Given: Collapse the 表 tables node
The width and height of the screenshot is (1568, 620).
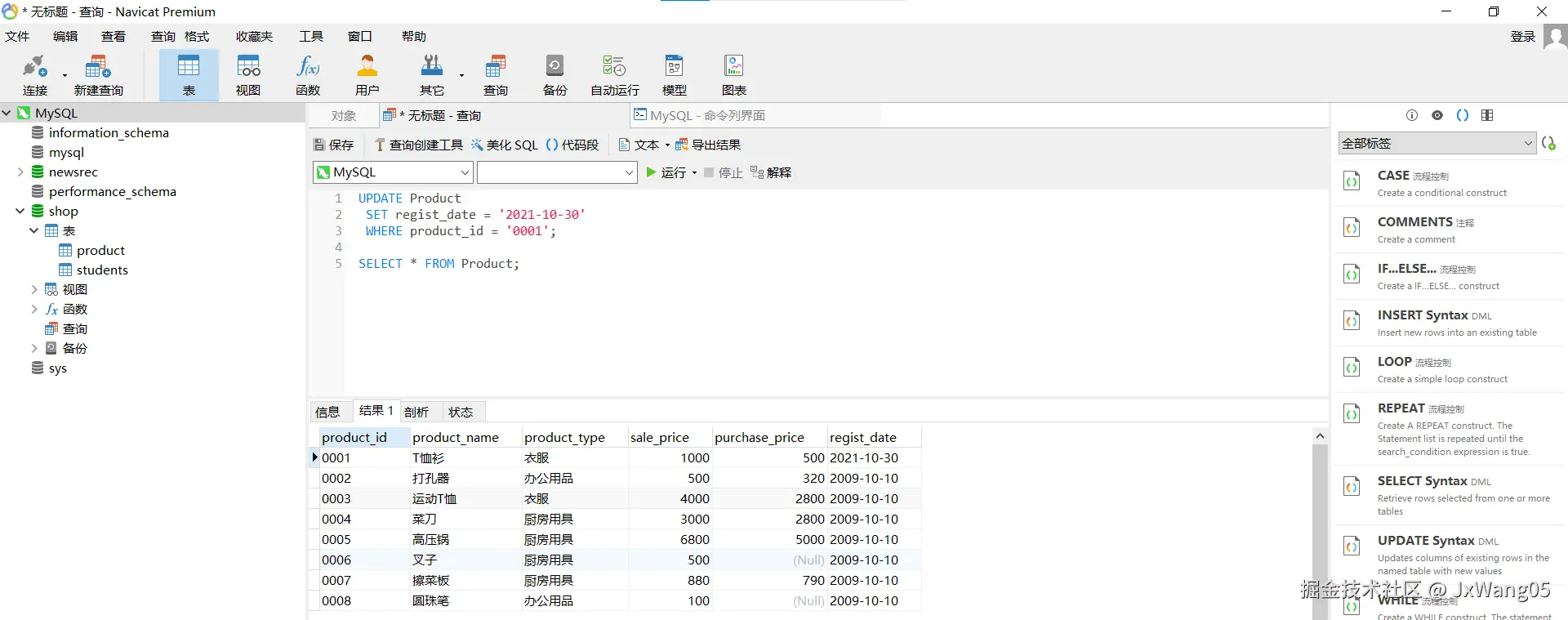Looking at the screenshot, I should [34, 230].
